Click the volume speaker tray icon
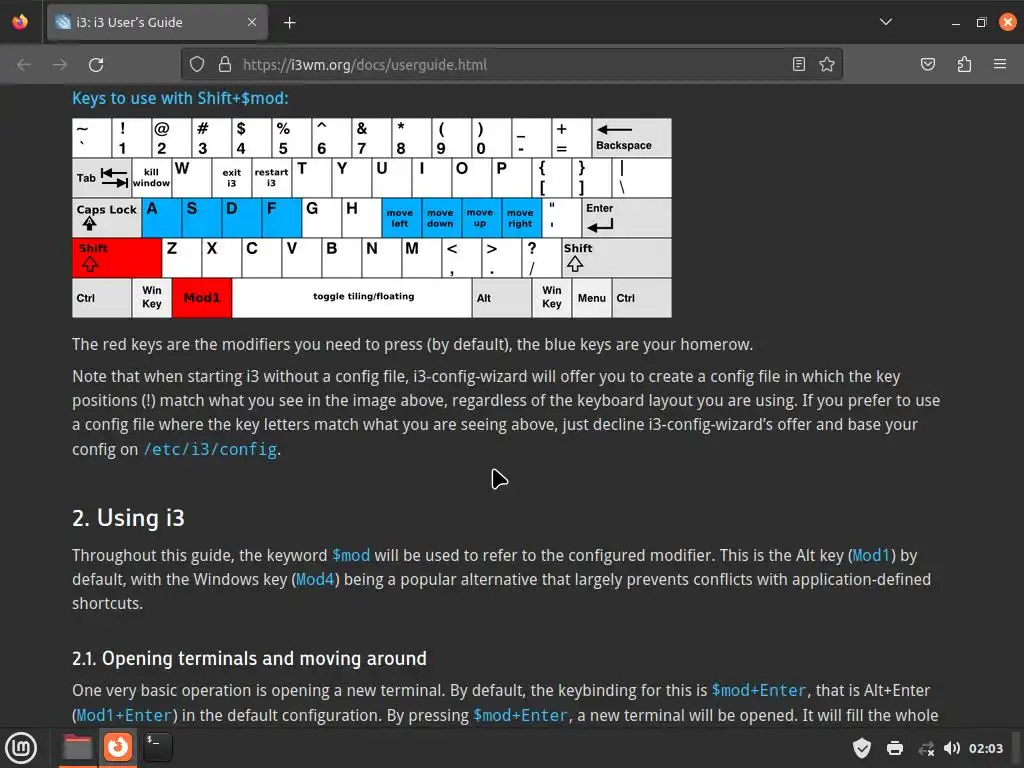The width and height of the screenshot is (1024, 768). 952,748
